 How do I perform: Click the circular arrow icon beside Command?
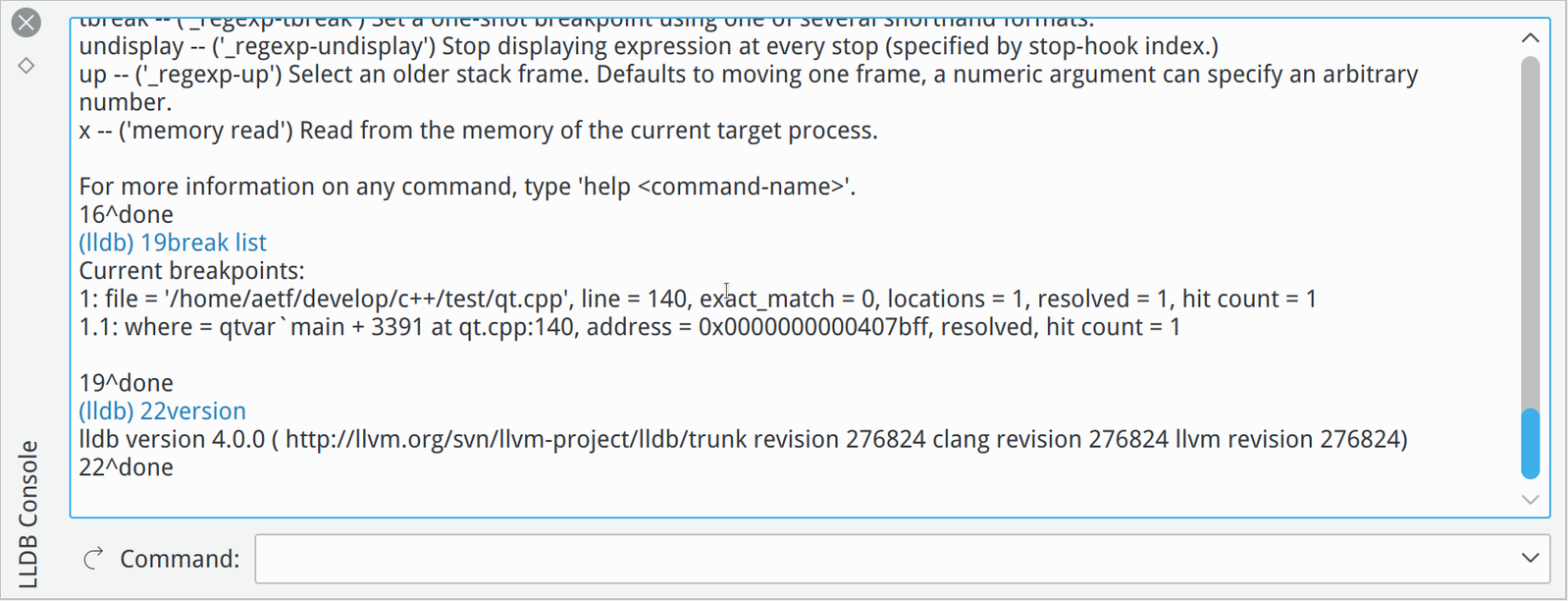[x=93, y=559]
